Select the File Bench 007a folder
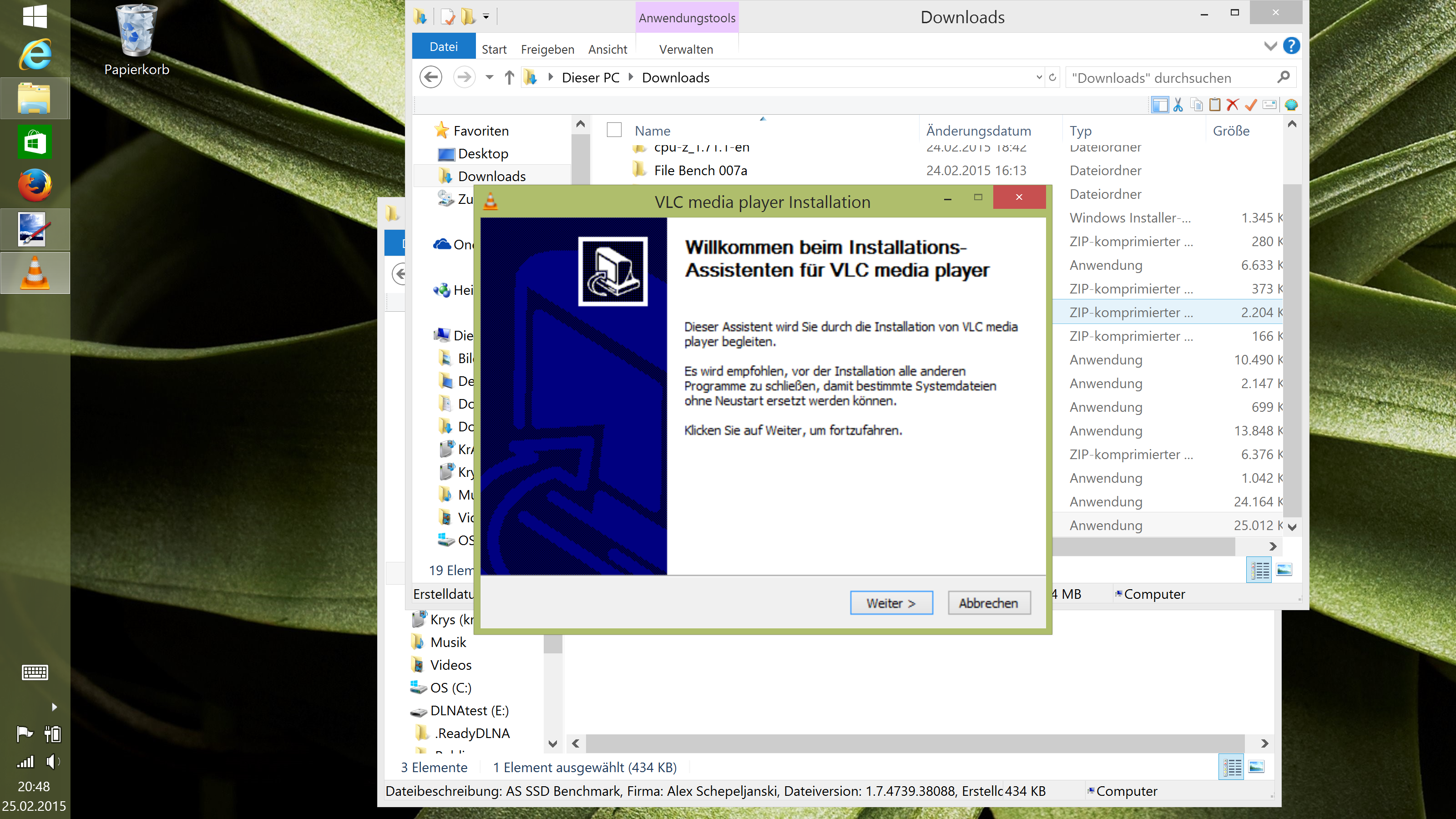 pyautogui.click(x=700, y=170)
